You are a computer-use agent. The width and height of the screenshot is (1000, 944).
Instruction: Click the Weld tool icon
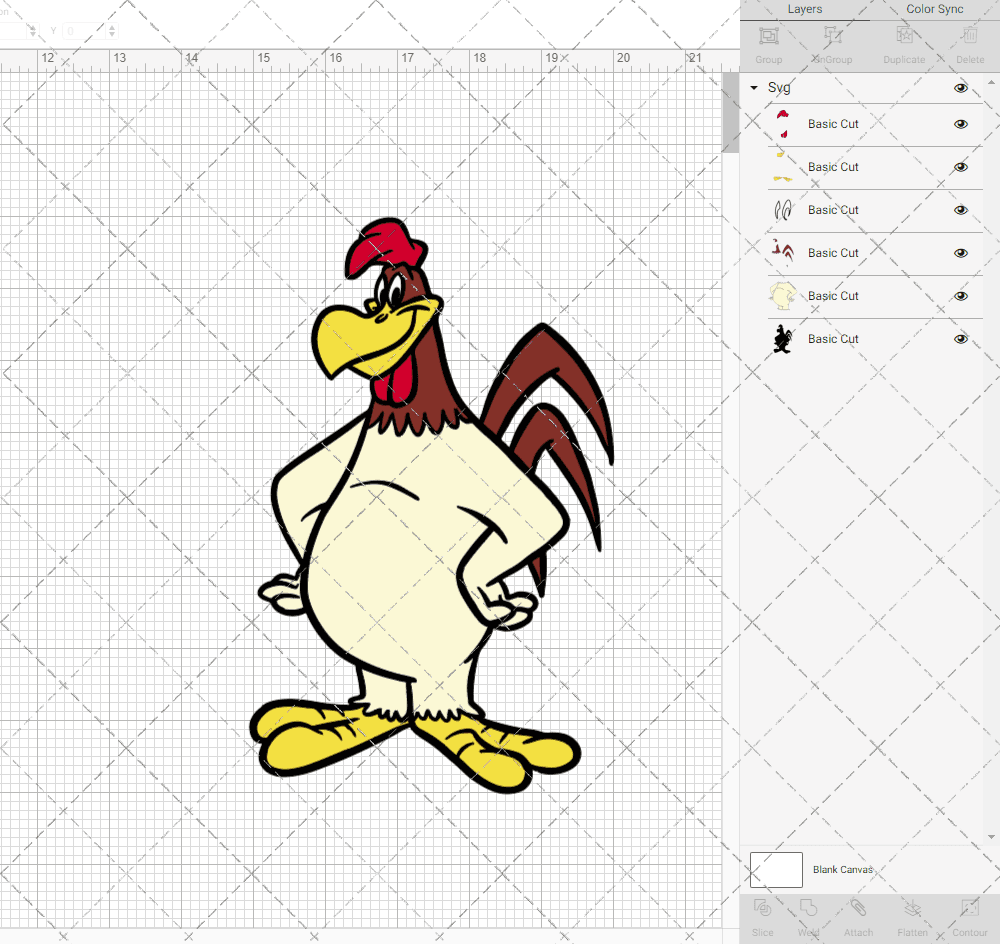[808, 908]
